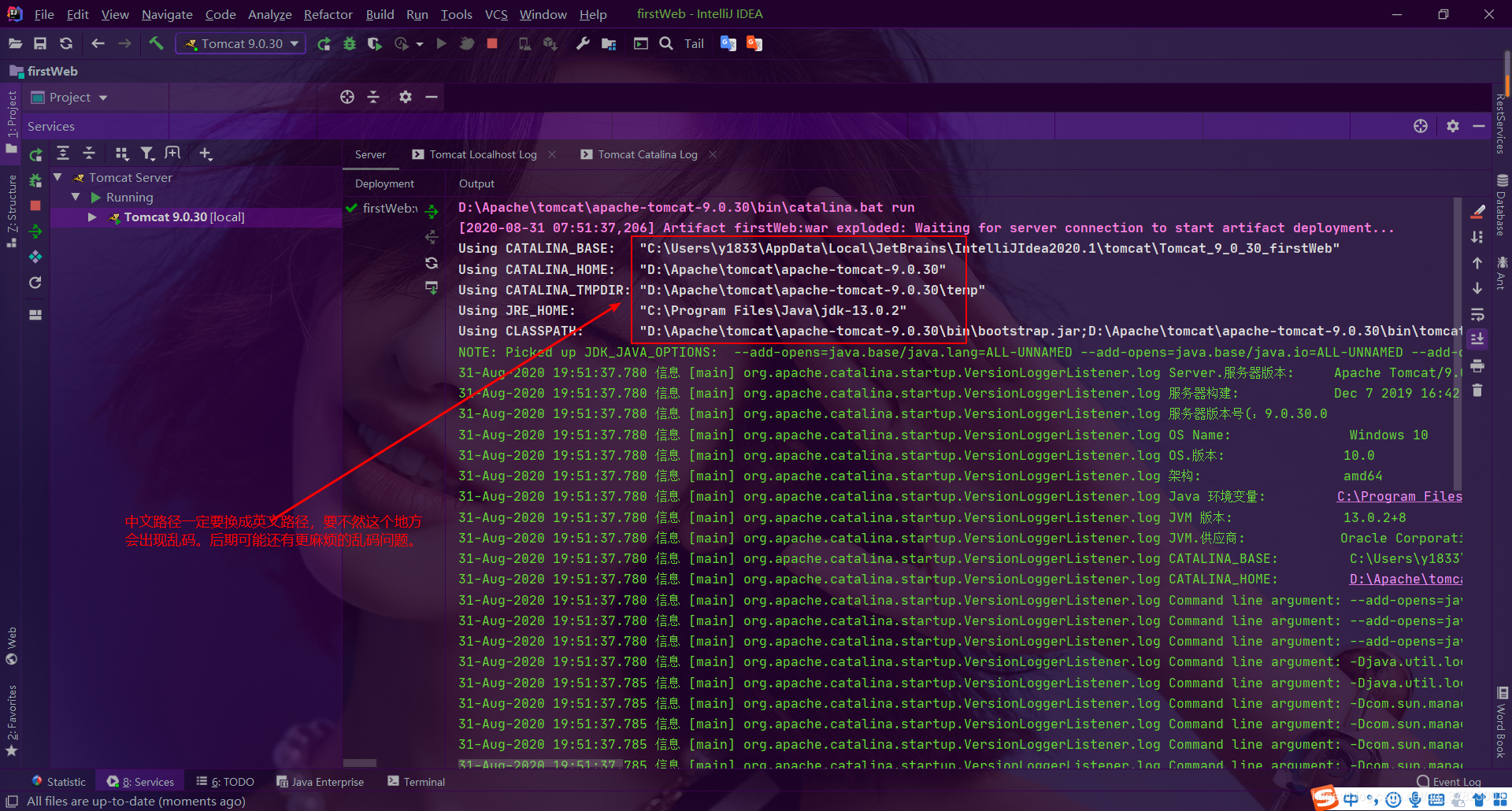Viewport: 1512px width, 811px height.
Task: Click the orange translate icon in toolbar
Action: [754, 44]
